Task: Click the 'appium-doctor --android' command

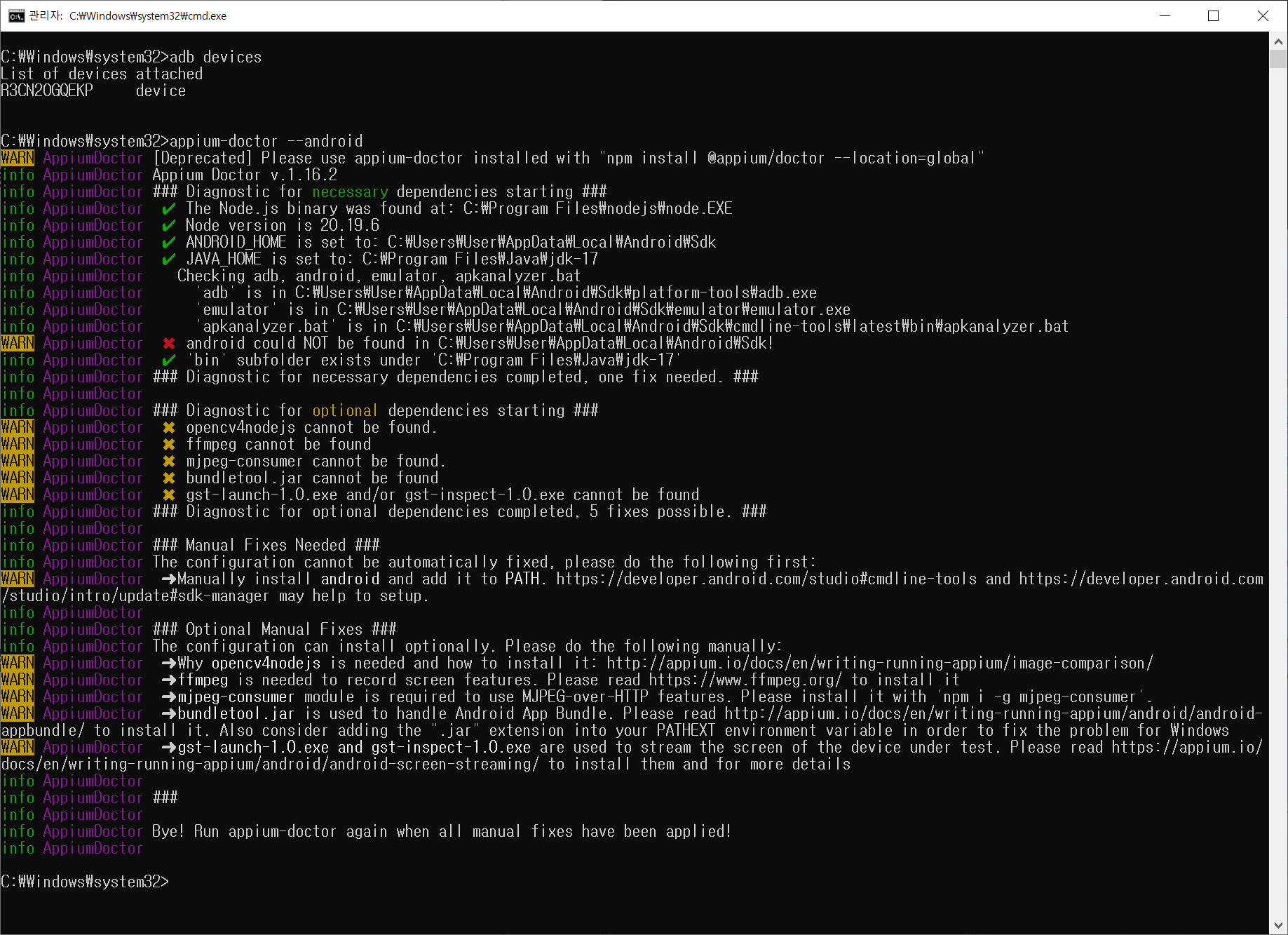Action: point(266,141)
